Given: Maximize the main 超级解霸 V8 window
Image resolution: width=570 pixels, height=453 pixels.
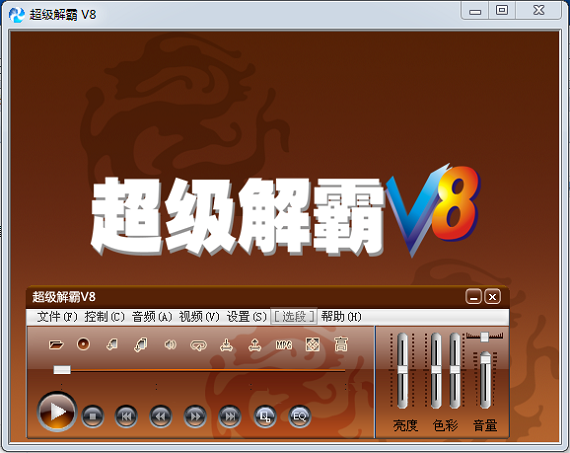Looking at the screenshot, I should [502, 10].
